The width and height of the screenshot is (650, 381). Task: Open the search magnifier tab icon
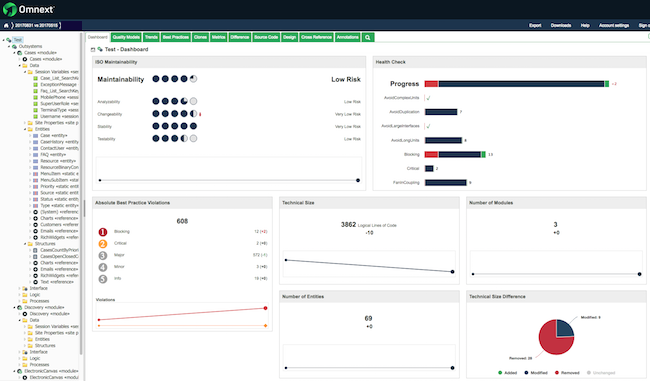click(x=368, y=37)
